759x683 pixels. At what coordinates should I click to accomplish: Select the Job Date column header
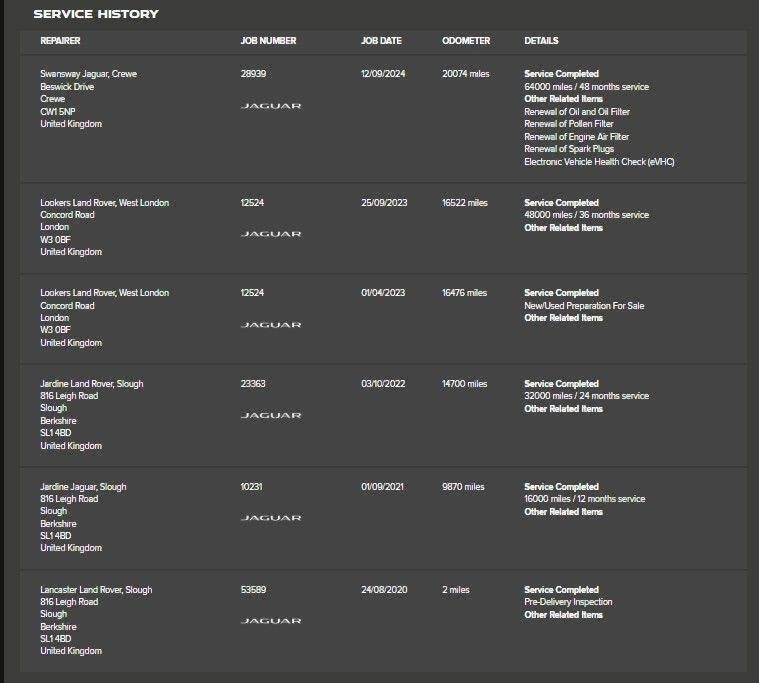point(381,41)
